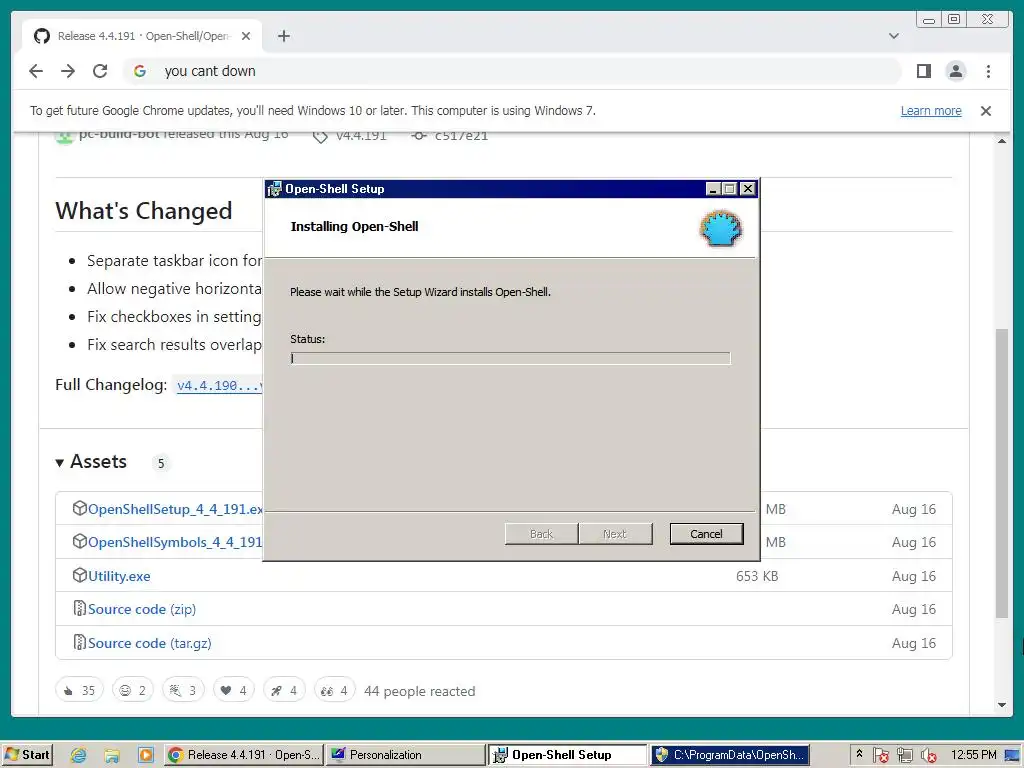Cancel the Open-Shell installation
The width and height of the screenshot is (1024, 768).
coord(706,534)
